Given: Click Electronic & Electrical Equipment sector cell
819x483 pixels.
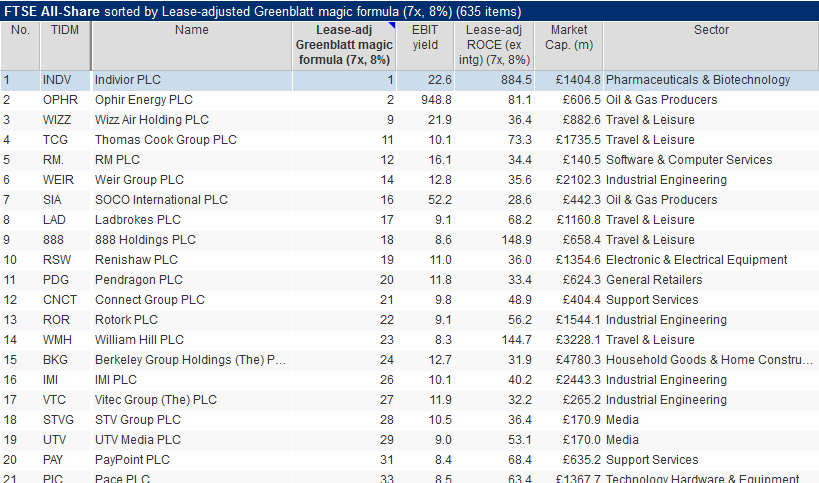Looking at the screenshot, I should (x=696, y=260).
